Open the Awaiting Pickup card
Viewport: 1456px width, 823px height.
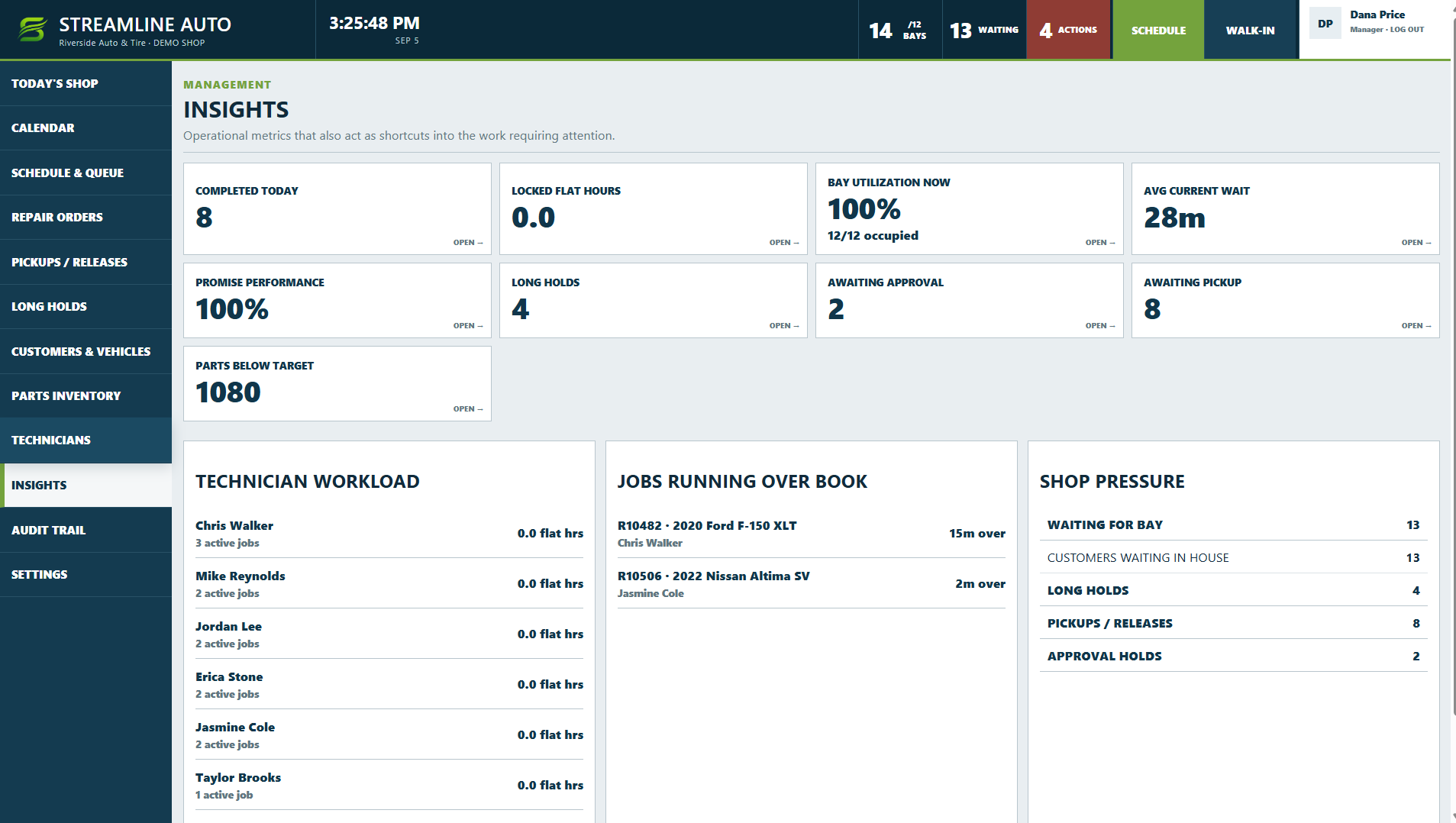click(1286, 300)
